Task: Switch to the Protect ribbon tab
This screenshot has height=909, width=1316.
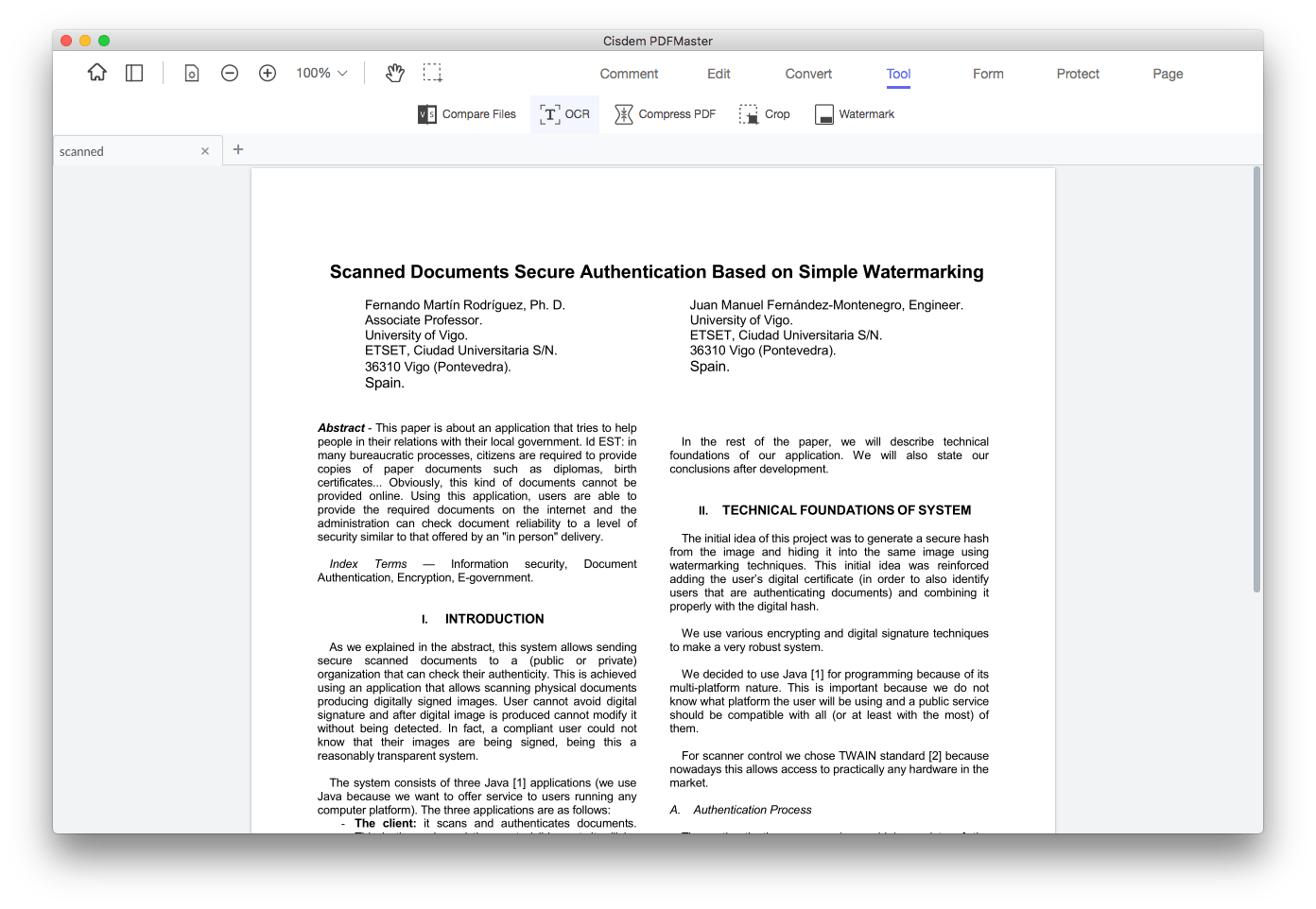Action: [1078, 73]
